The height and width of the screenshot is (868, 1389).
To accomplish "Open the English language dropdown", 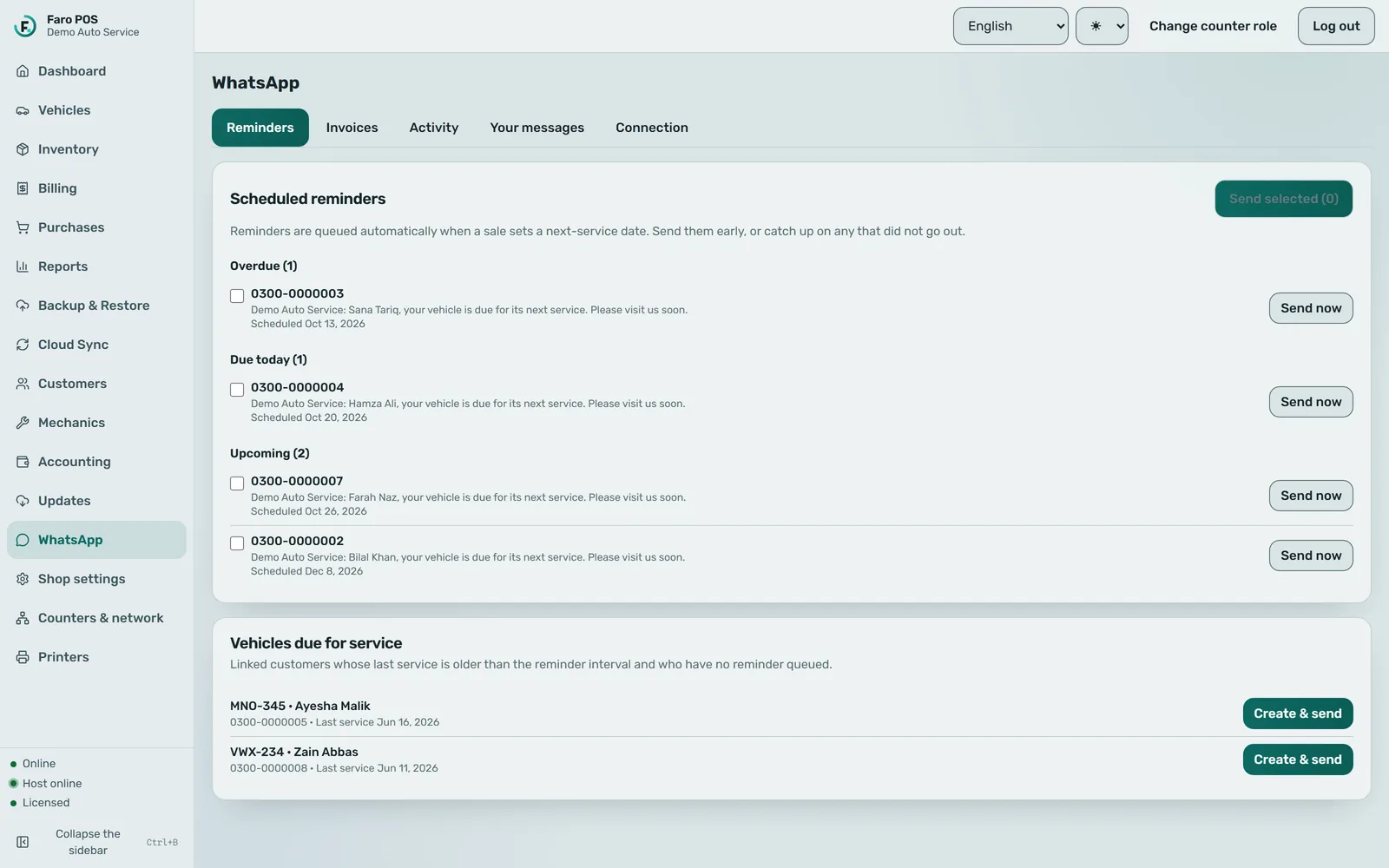I will point(1010,26).
